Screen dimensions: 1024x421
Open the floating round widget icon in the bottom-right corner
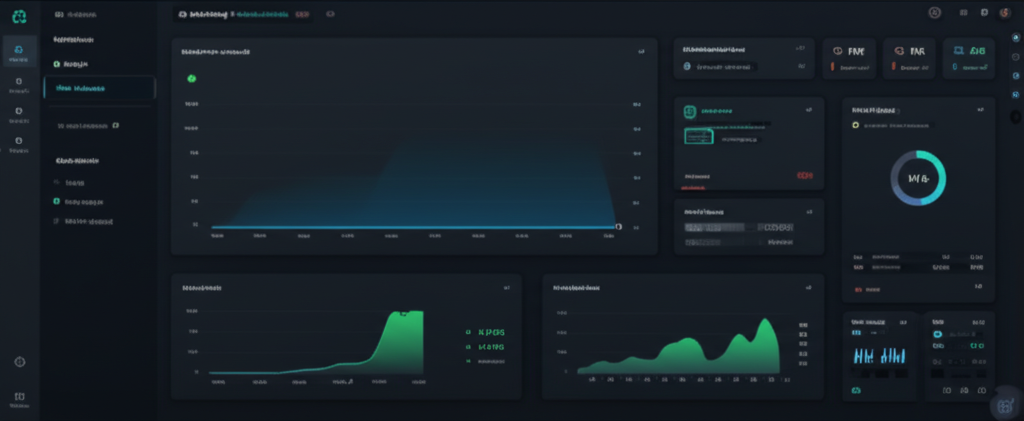1003,405
